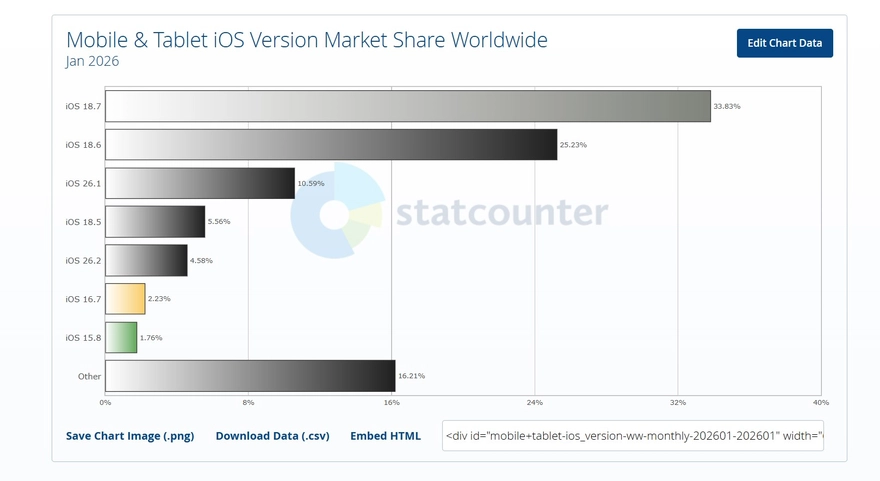The image size is (880, 481).
Task: Click the 16.21% value label
Action: point(411,376)
